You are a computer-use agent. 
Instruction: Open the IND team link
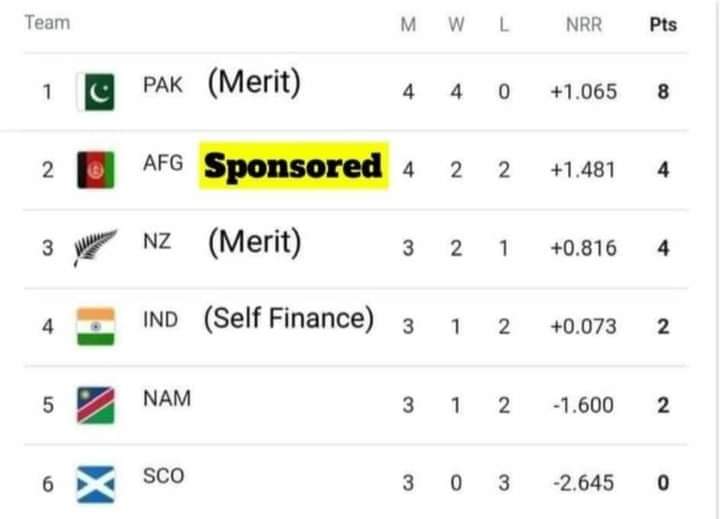(160, 320)
